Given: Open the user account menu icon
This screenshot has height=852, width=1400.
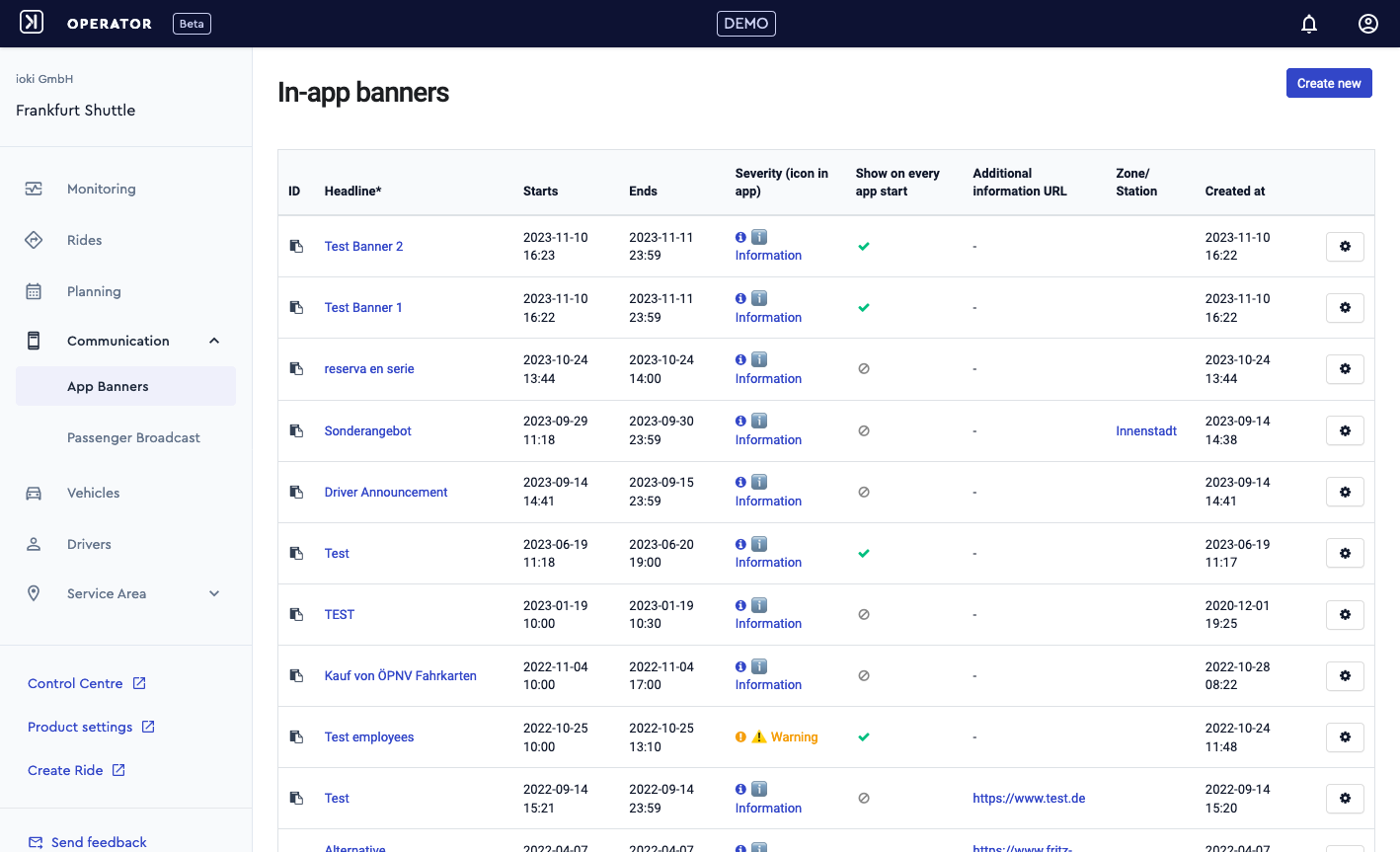Looking at the screenshot, I should point(1368,24).
